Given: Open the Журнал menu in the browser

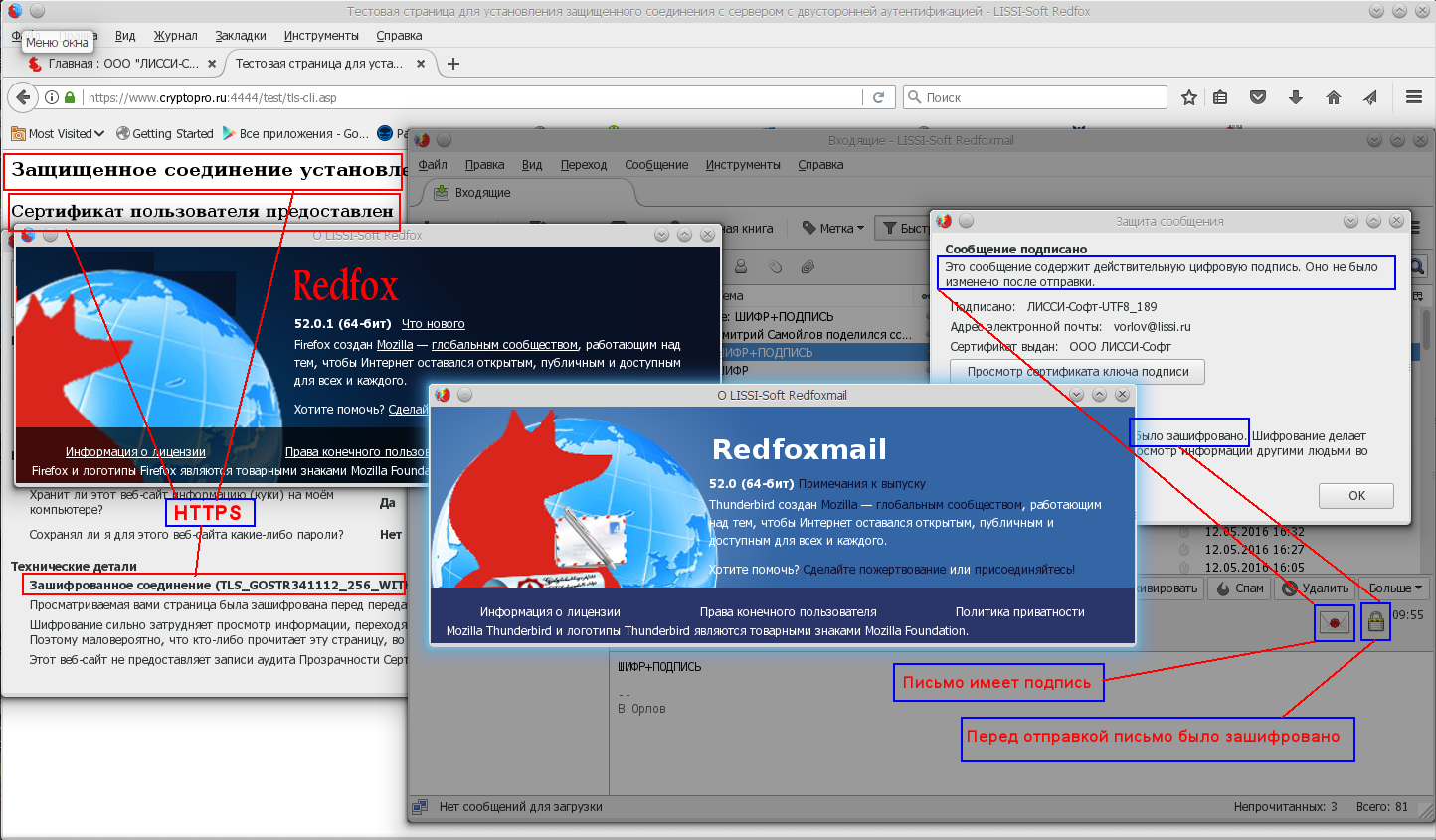Looking at the screenshot, I should click(x=175, y=36).
